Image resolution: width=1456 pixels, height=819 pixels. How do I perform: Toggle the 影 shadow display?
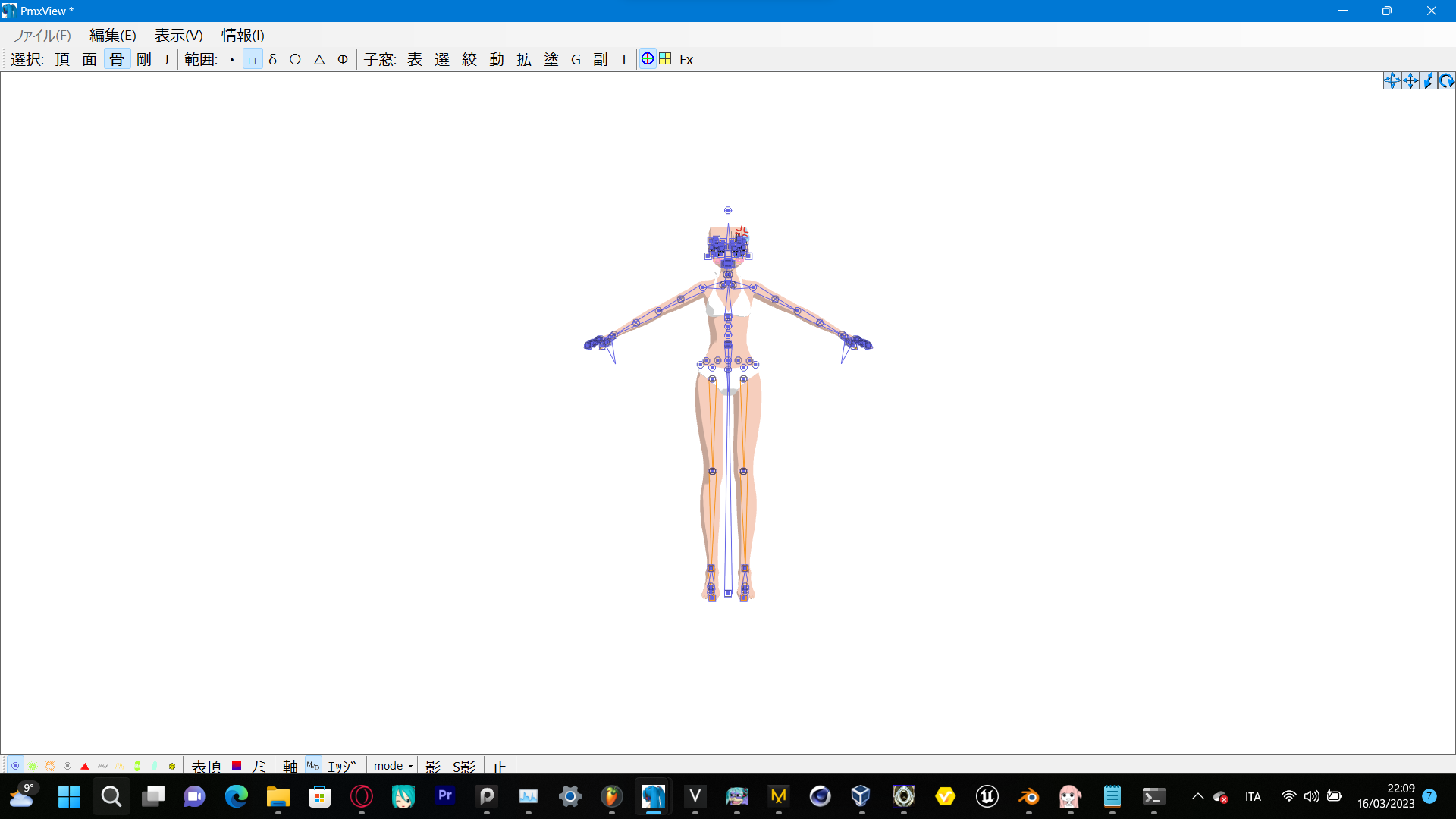click(x=433, y=766)
